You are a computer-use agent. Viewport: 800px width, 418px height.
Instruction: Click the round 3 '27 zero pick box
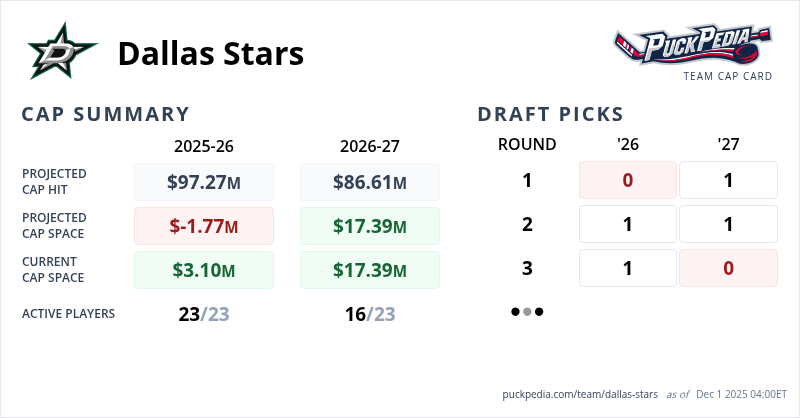pyautogui.click(x=728, y=268)
